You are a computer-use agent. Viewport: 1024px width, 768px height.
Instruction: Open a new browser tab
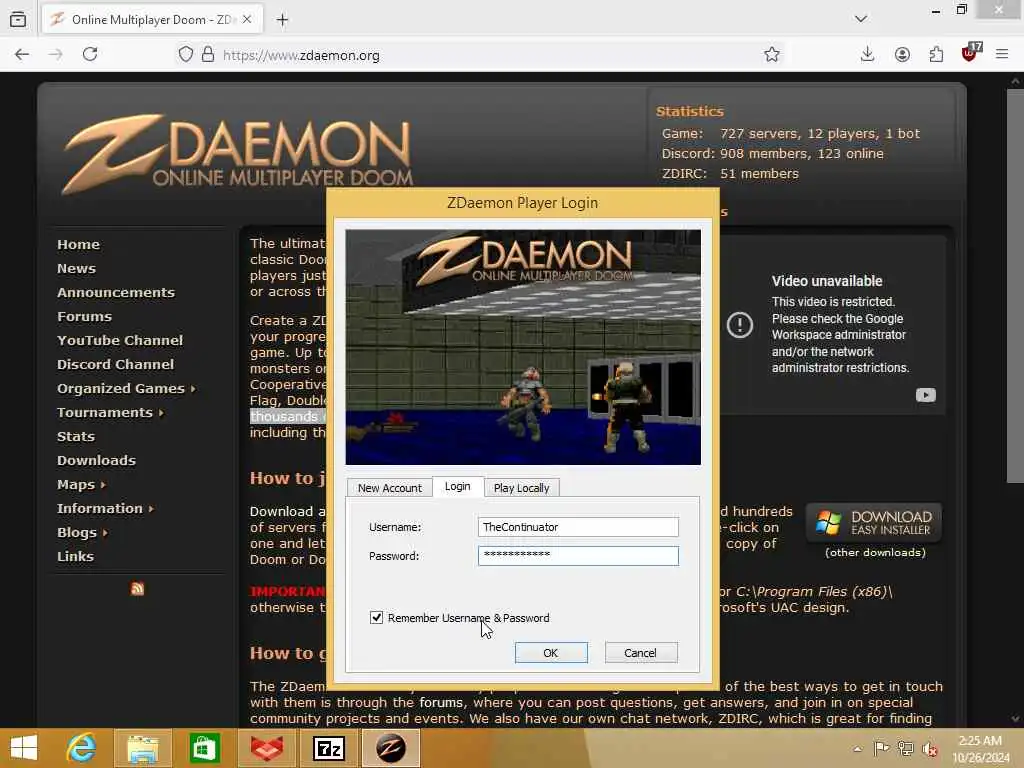click(x=282, y=20)
